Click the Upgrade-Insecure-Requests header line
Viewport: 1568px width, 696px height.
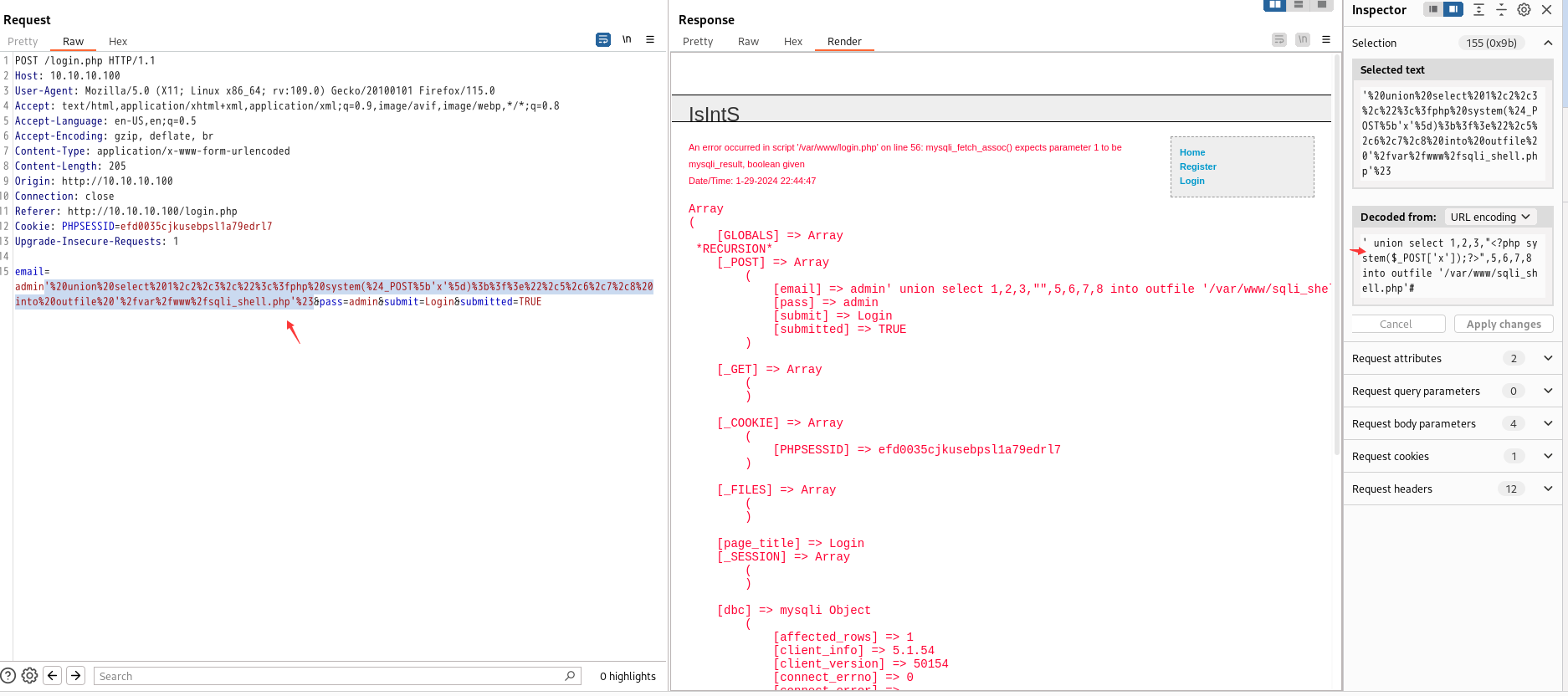pyautogui.click(x=96, y=241)
